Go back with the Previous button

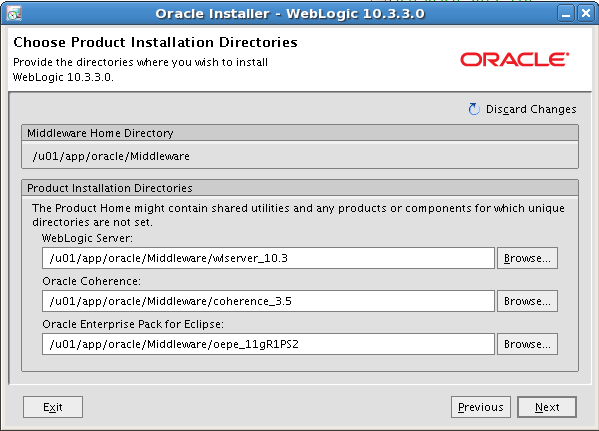[481, 407]
